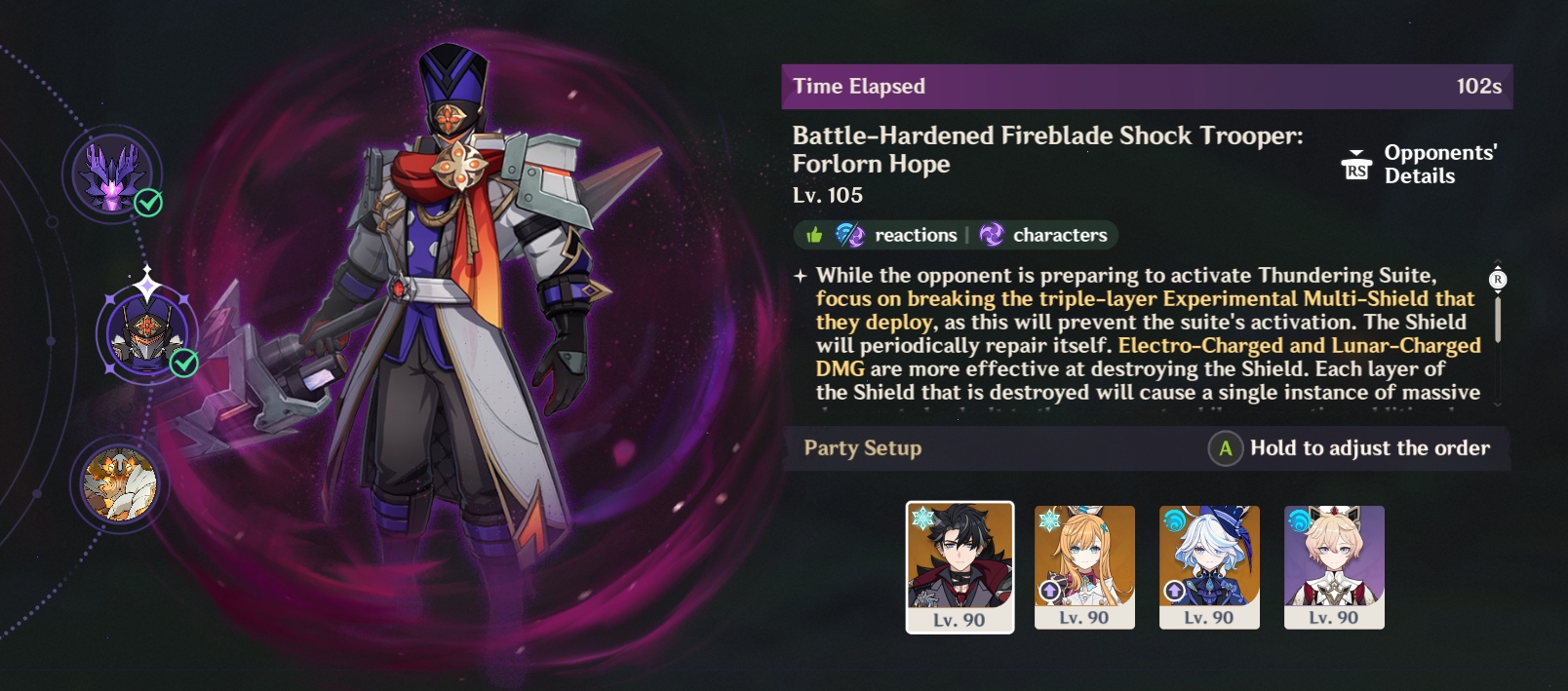Viewport: 1568px width, 691px height.
Task: Click Hold to adjust the order
Action: click(x=1370, y=448)
